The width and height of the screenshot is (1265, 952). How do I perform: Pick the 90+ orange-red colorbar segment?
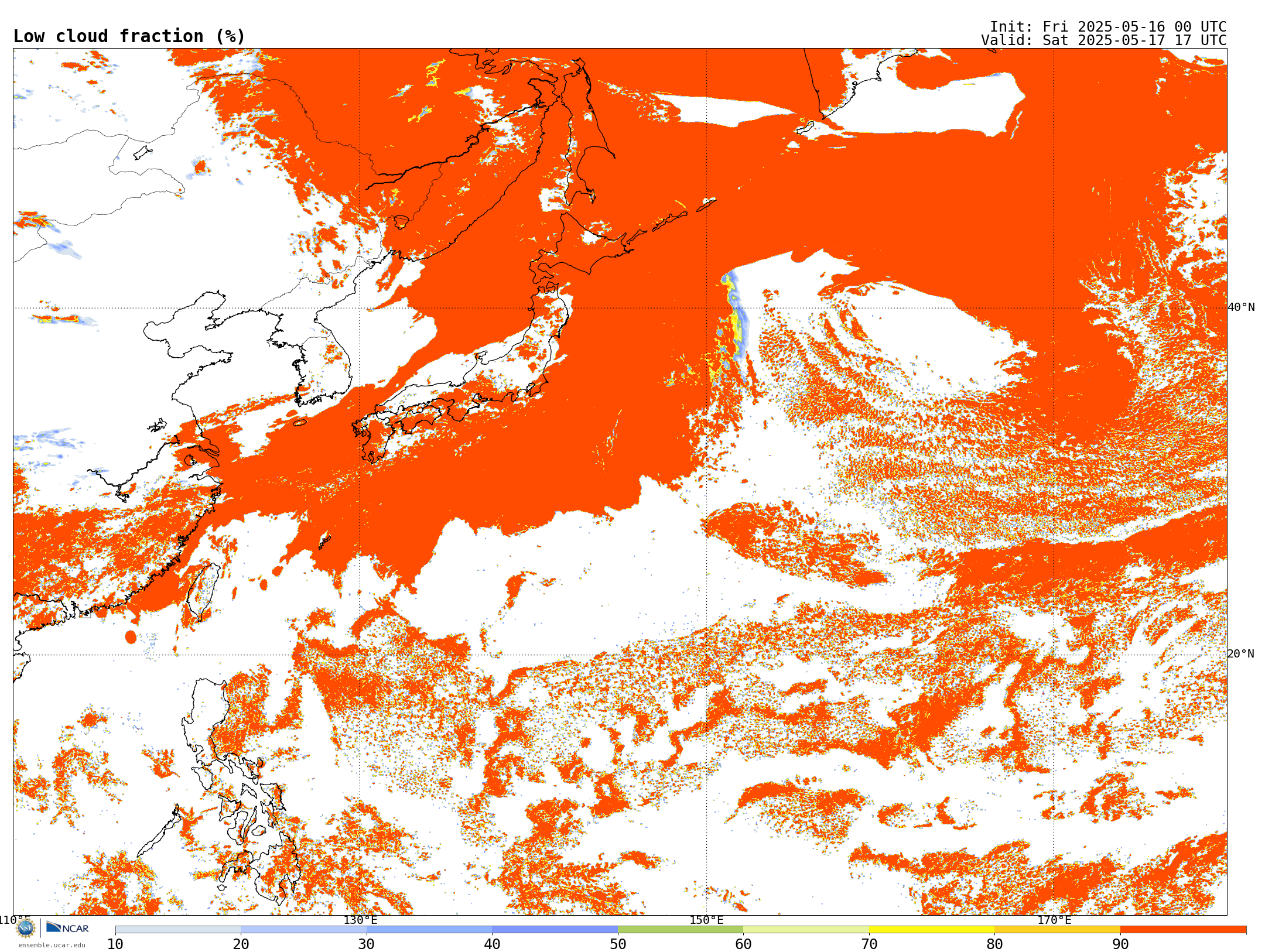1183,930
